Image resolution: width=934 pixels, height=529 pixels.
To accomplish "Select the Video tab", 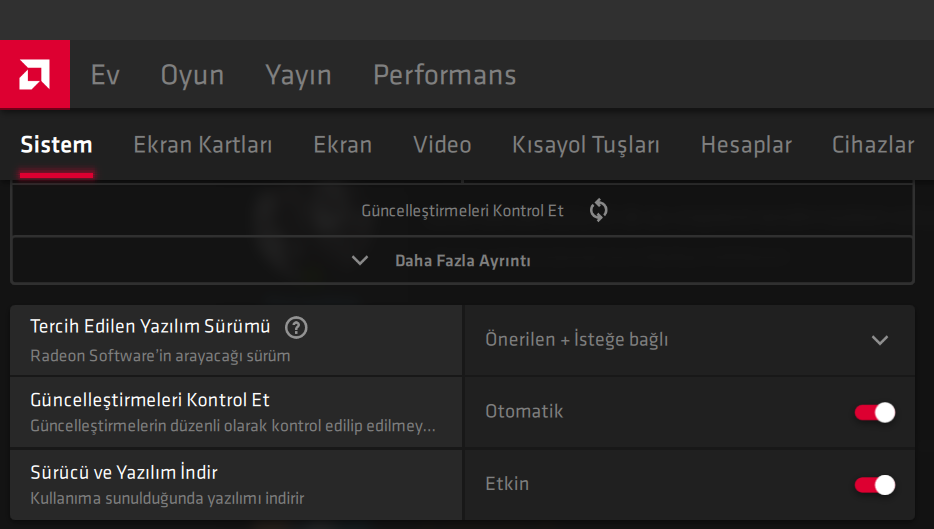I will (x=442, y=145).
